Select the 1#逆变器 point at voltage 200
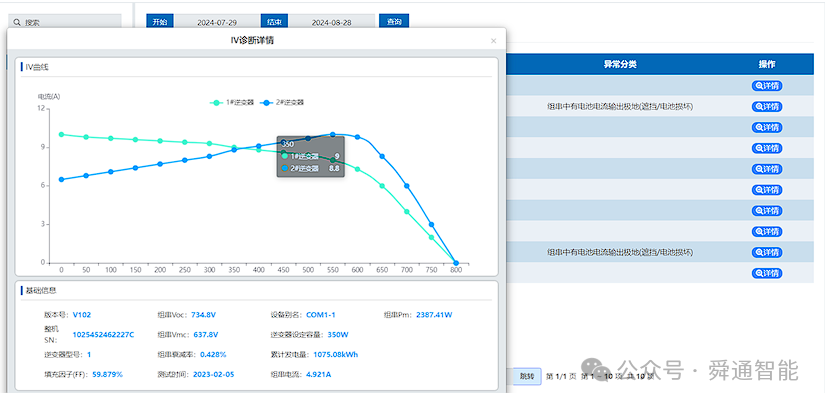 (x=160, y=141)
